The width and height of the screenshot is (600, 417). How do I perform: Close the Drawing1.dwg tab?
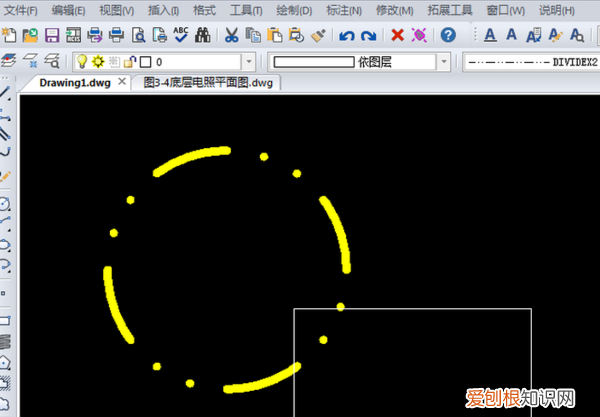pyautogui.click(x=122, y=81)
